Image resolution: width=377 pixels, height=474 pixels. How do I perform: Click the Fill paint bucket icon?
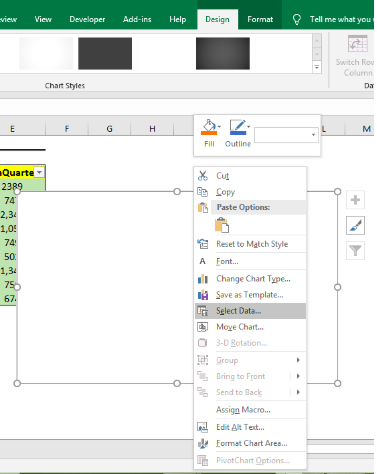click(209, 127)
